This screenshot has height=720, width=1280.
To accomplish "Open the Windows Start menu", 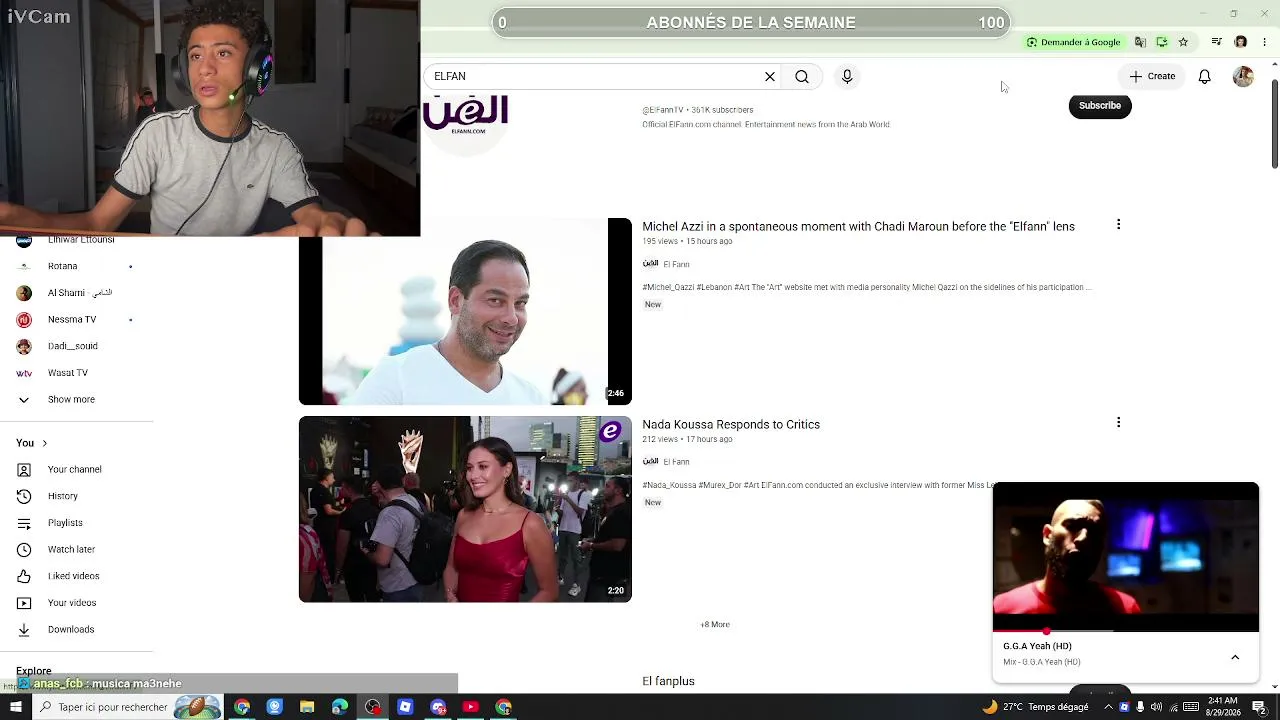I will click(16, 707).
